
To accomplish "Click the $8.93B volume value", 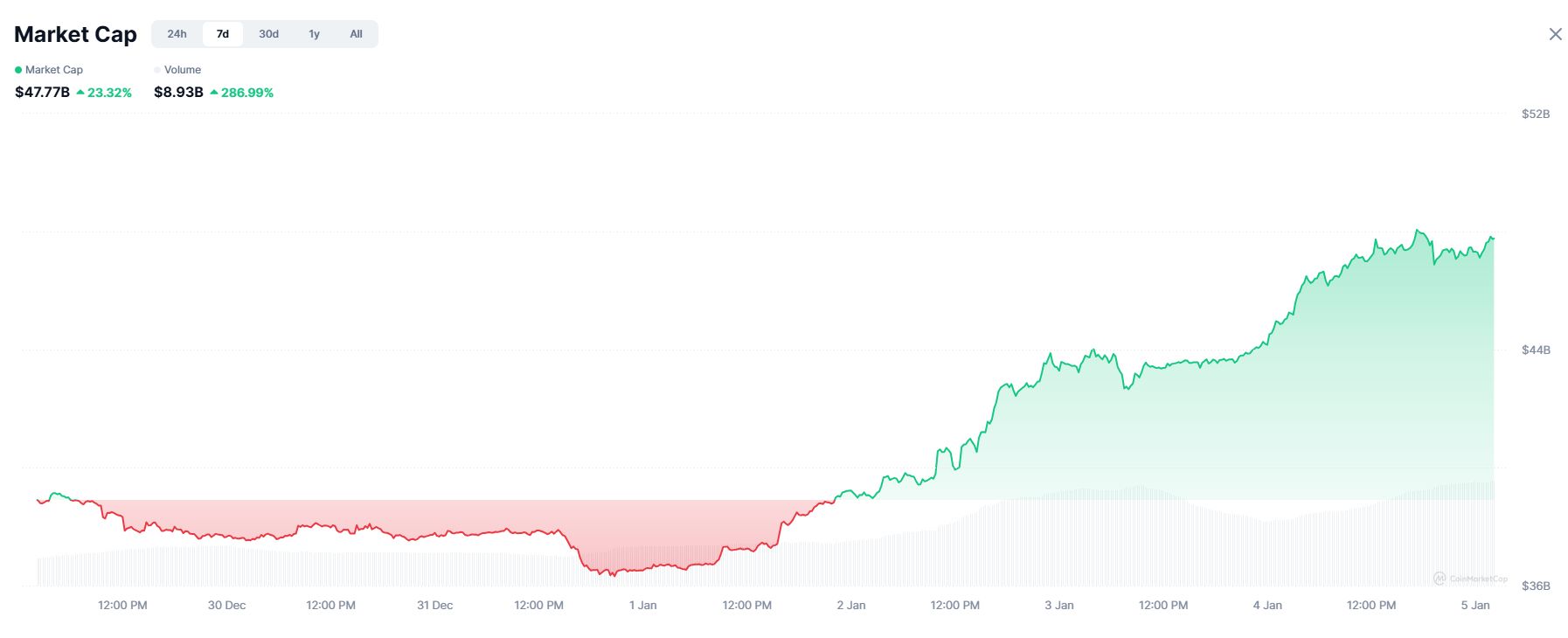I will pos(178,92).
